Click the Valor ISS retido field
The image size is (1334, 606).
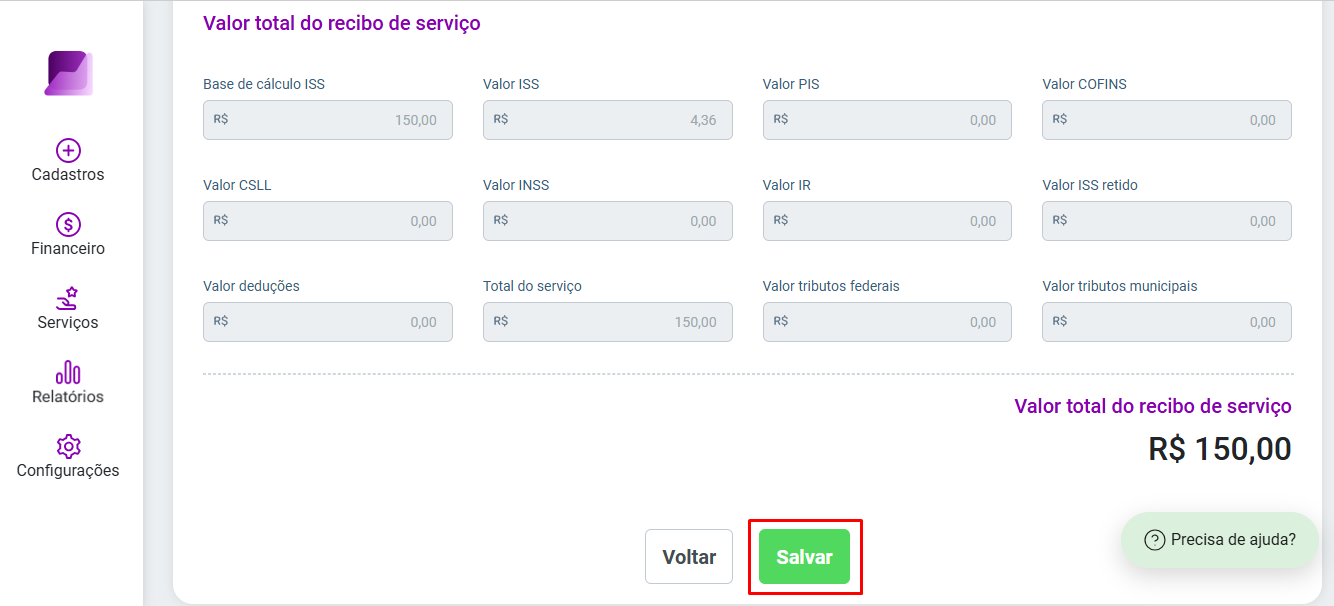1167,221
